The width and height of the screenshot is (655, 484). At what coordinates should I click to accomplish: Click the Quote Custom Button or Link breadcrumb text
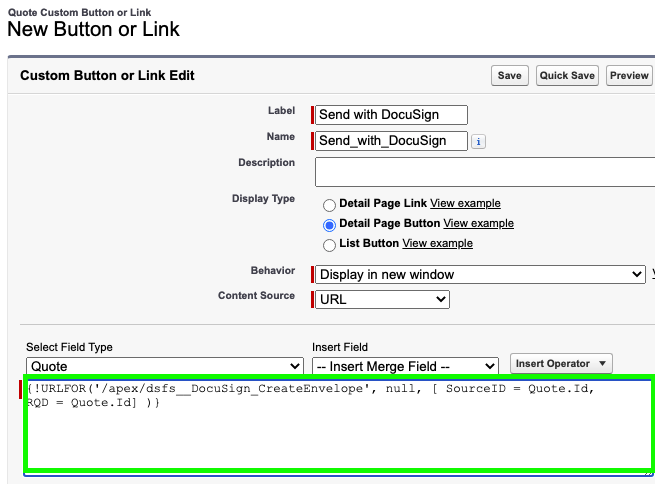click(79, 13)
